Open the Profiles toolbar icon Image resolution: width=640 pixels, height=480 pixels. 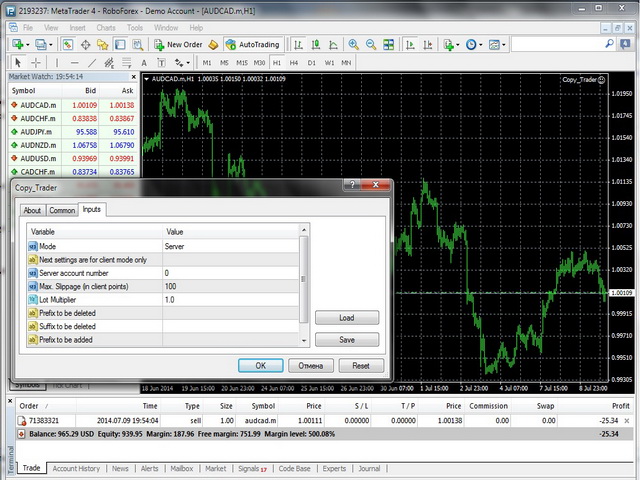pyautogui.click(x=40, y=44)
